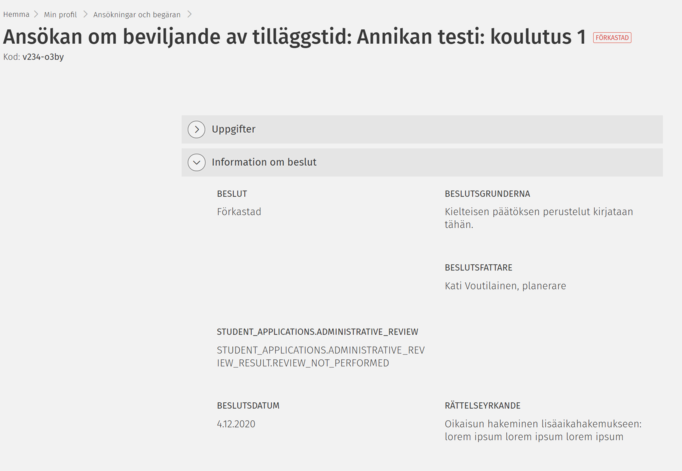The image size is (682, 471).
Task: Click breadcrumb arrow after Hemma
Action: (x=36, y=14)
